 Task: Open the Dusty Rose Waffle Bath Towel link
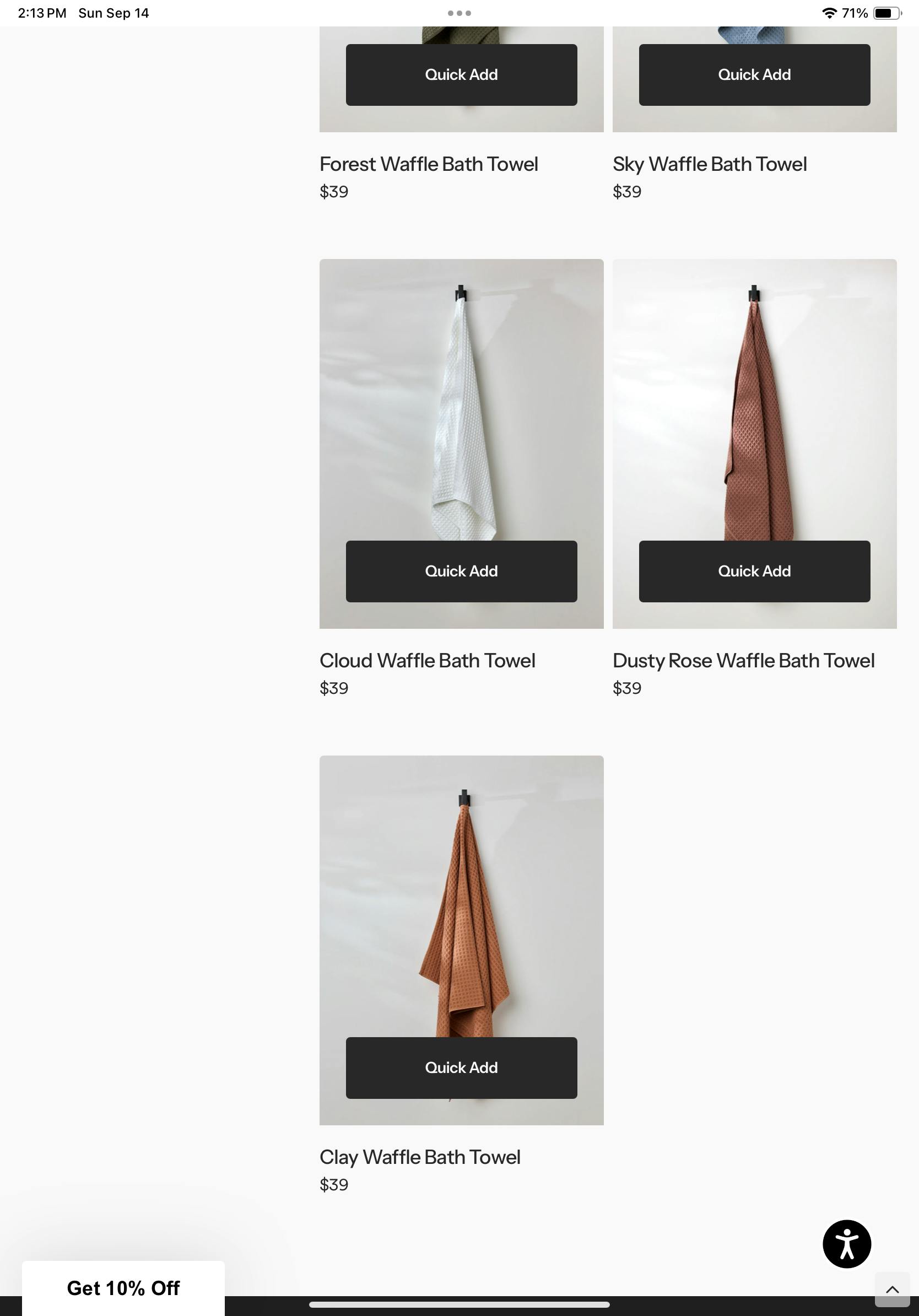click(x=743, y=660)
